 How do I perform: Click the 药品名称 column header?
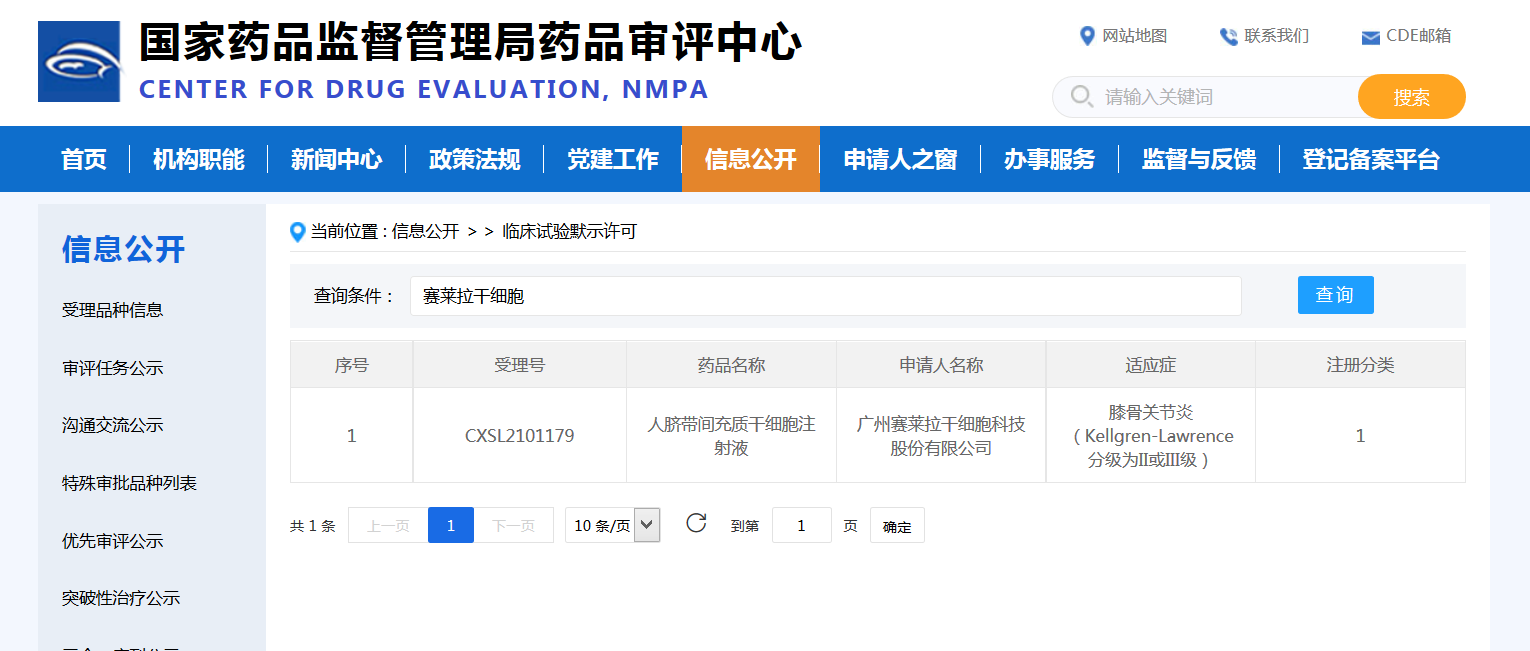[x=732, y=365]
